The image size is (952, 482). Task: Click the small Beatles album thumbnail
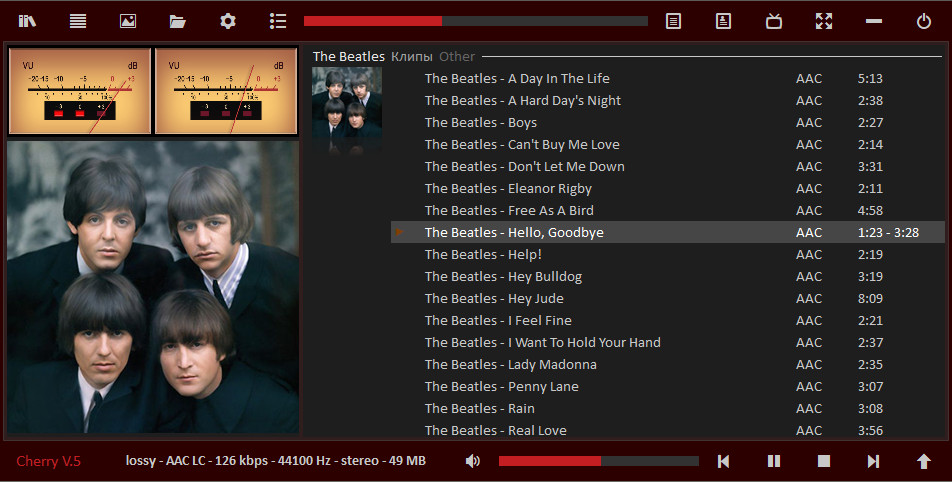click(x=347, y=110)
